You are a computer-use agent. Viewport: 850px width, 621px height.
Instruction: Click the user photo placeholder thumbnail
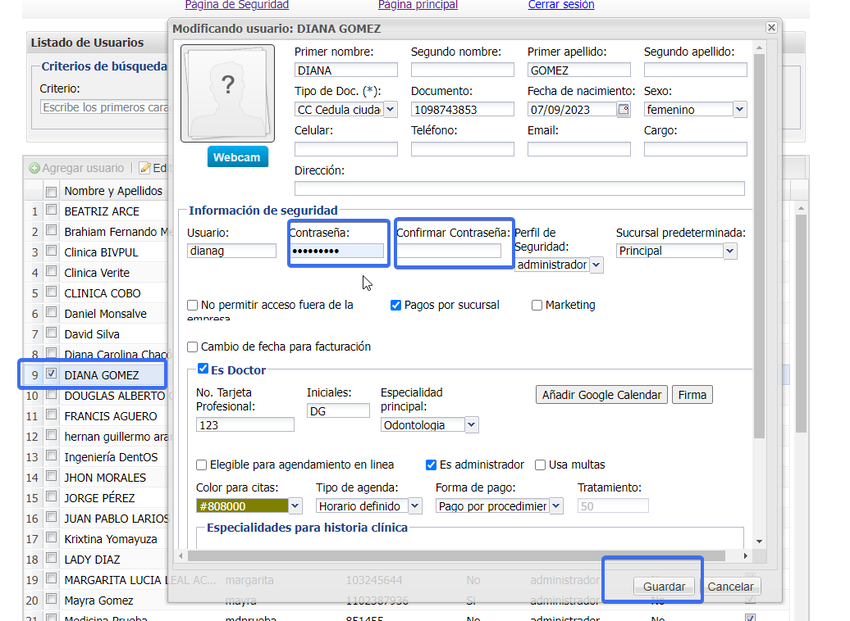click(228, 93)
